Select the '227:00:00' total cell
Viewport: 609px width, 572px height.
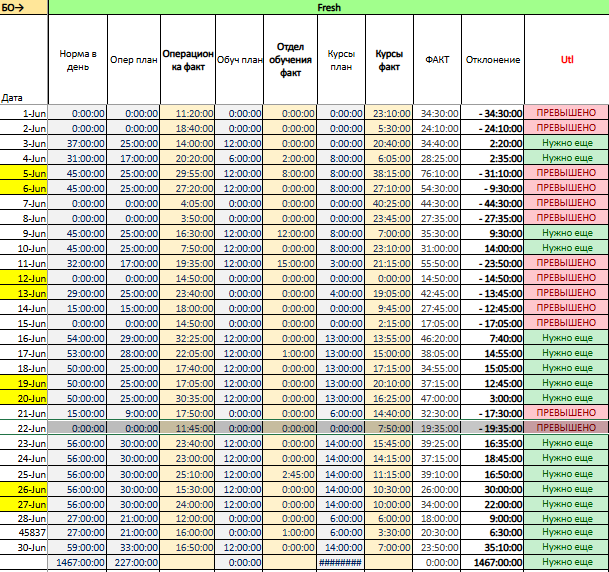click(134, 562)
